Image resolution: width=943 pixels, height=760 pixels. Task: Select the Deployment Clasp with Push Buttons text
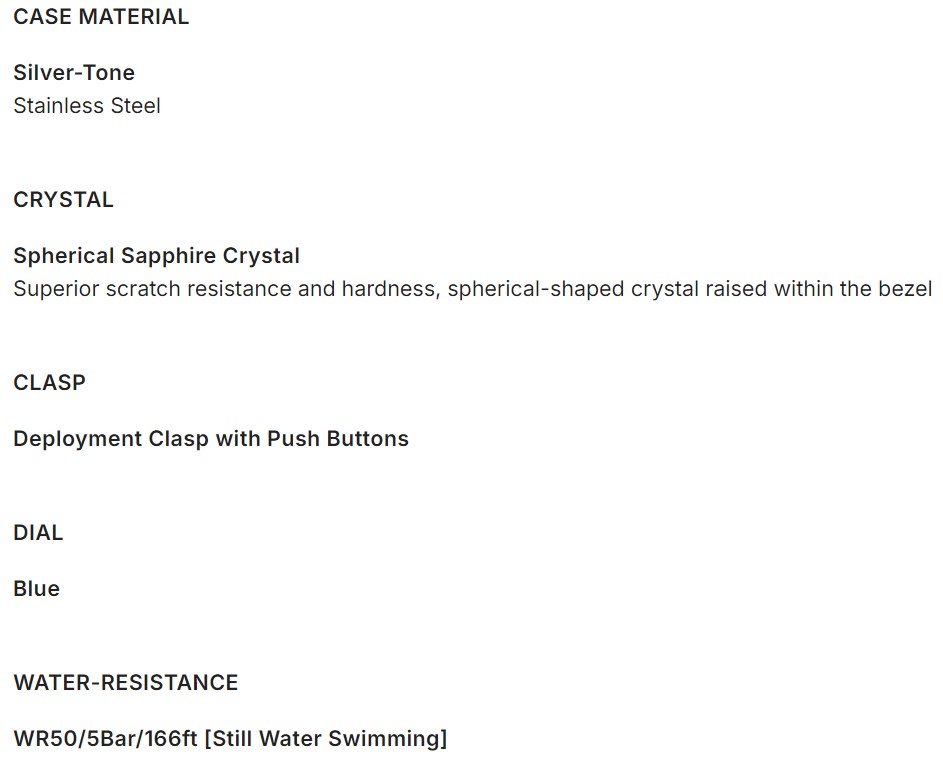click(x=211, y=439)
